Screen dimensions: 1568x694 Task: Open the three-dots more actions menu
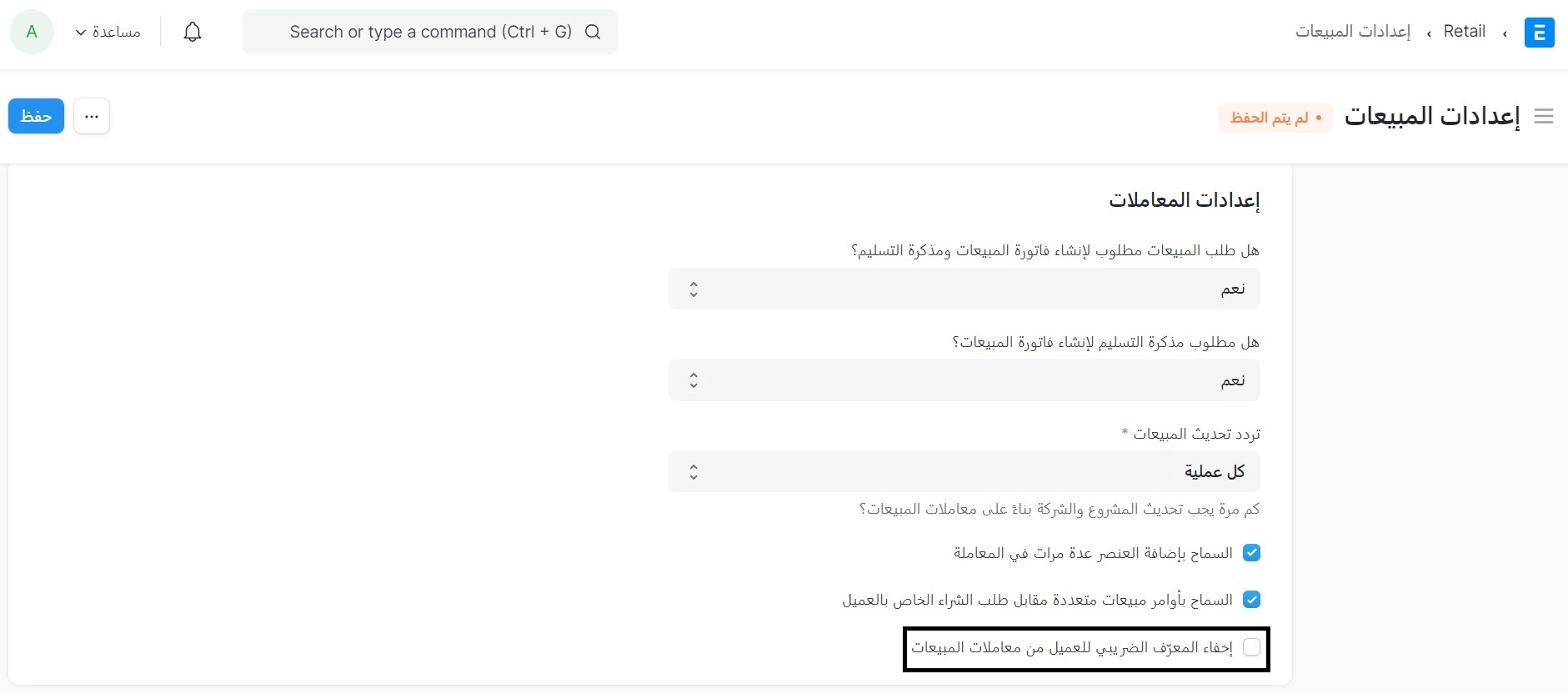coord(92,116)
